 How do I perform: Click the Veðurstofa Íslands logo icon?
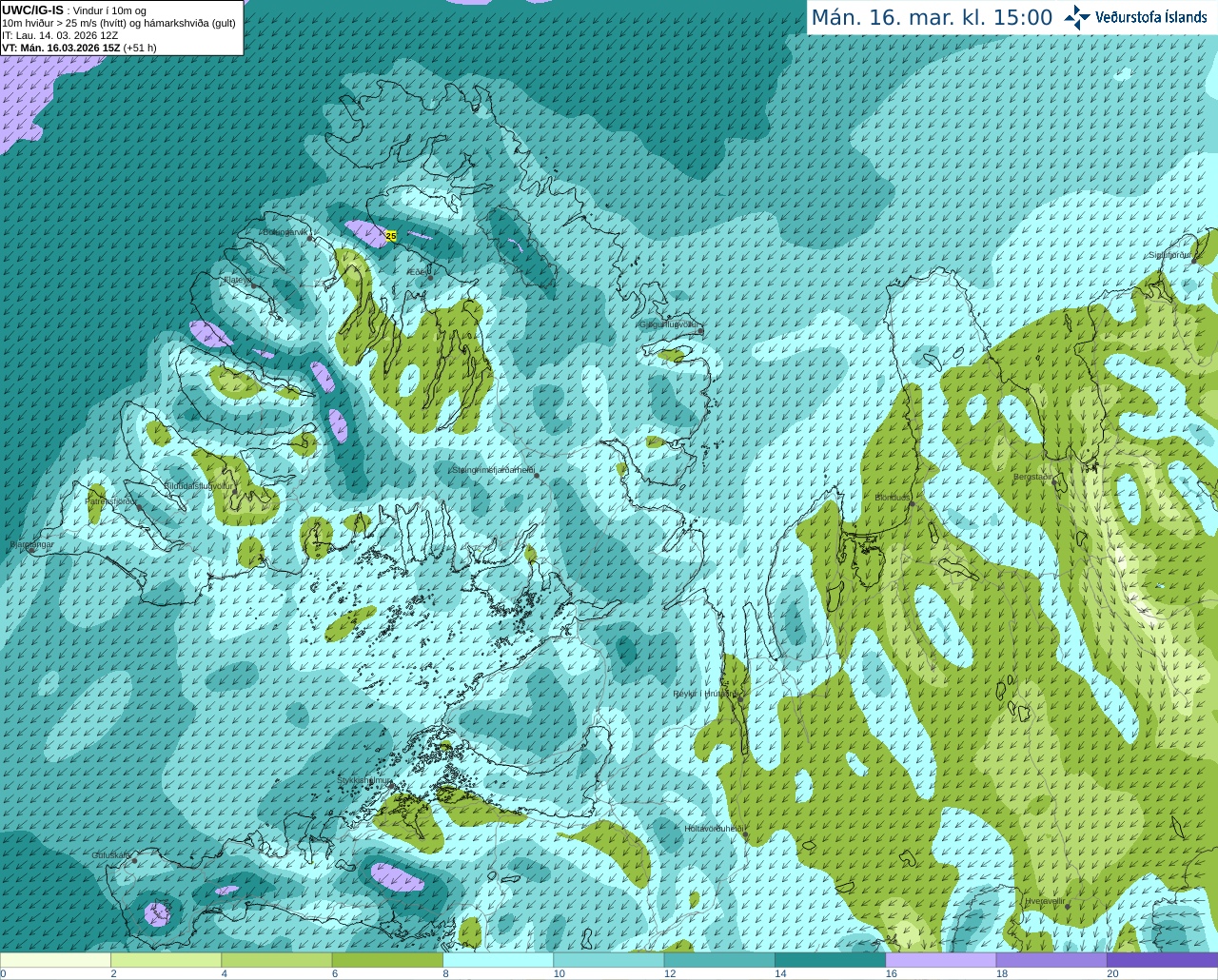pos(1077,17)
